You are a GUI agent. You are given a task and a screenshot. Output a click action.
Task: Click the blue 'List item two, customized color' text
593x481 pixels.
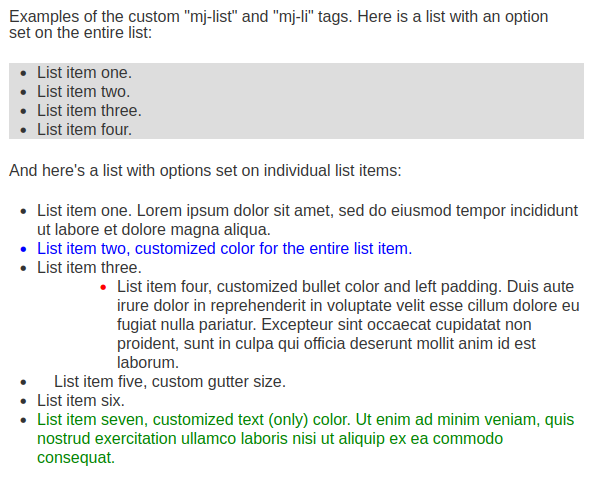[x=224, y=249]
